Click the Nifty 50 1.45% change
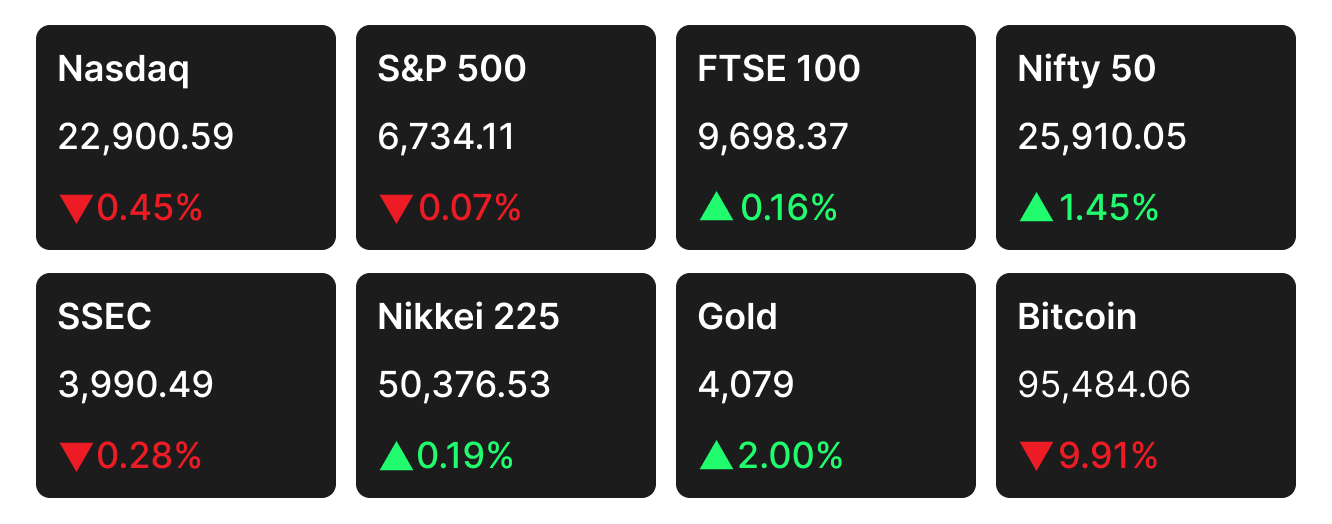Screen dimensions: 1332x524 click(1108, 208)
